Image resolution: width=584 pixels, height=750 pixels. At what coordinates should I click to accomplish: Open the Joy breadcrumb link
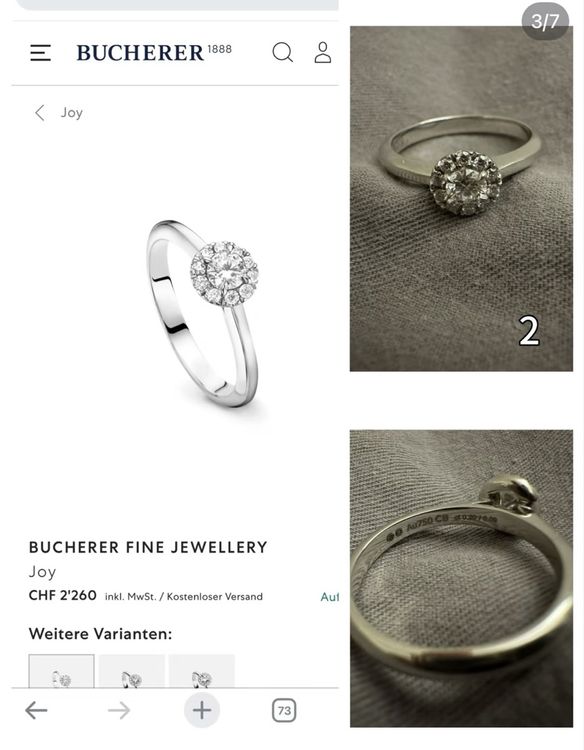point(72,113)
